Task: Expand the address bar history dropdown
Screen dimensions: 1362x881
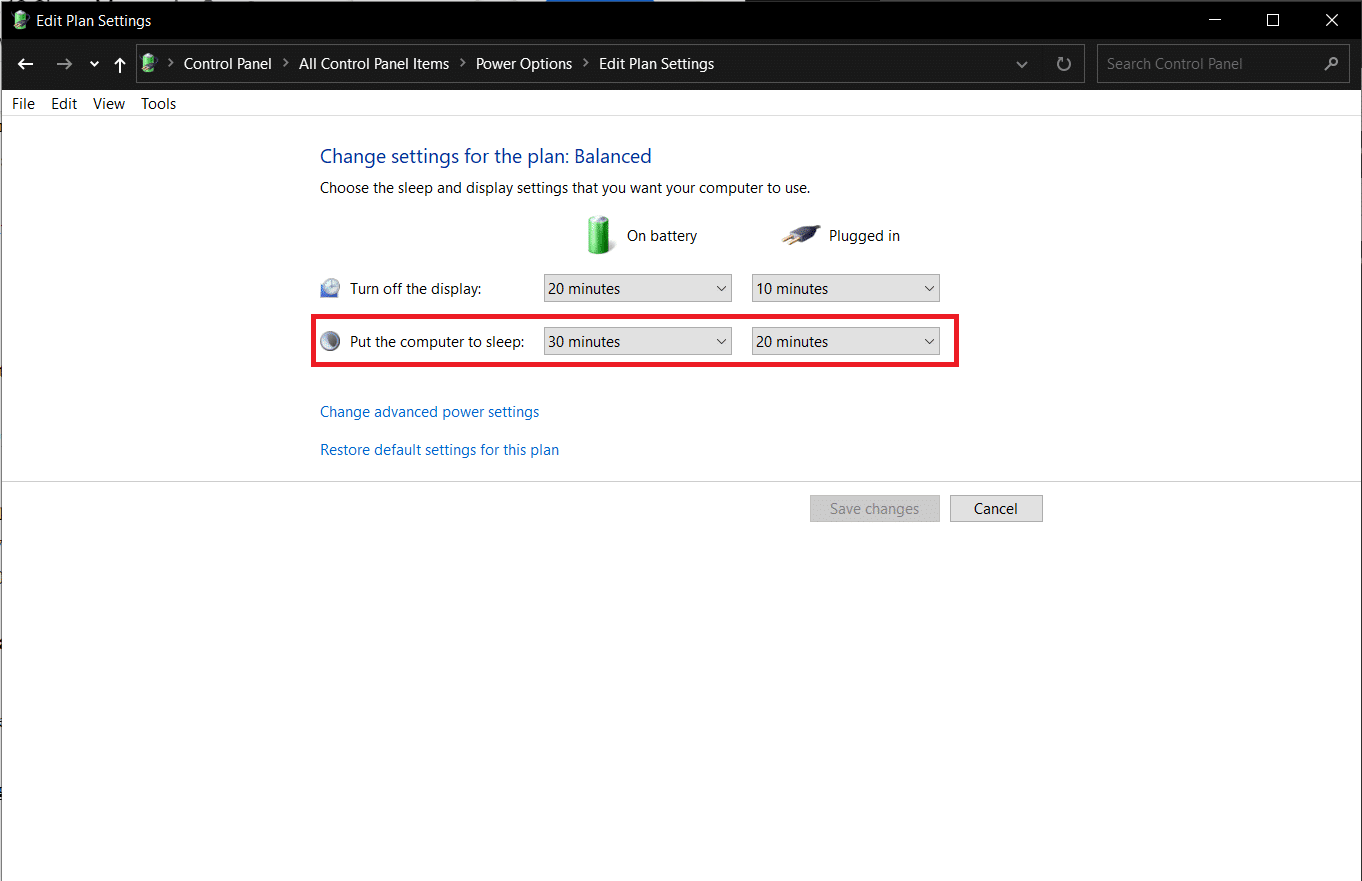Action: (1022, 64)
